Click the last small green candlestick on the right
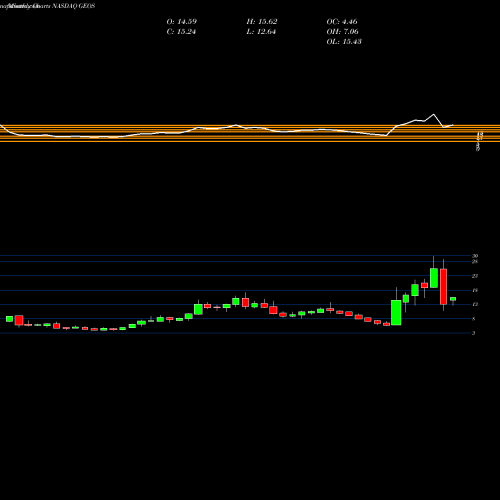 point(453,299)
